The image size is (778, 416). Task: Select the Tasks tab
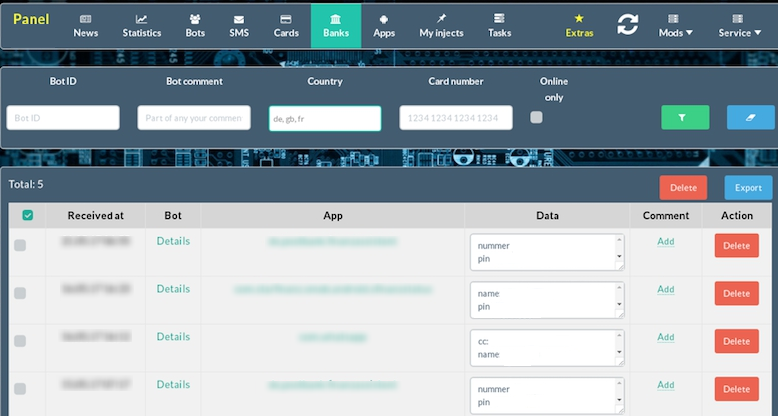pos(499,25)
